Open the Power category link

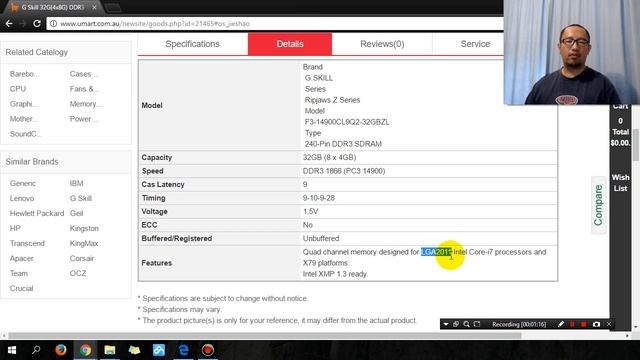coord(84,119)
